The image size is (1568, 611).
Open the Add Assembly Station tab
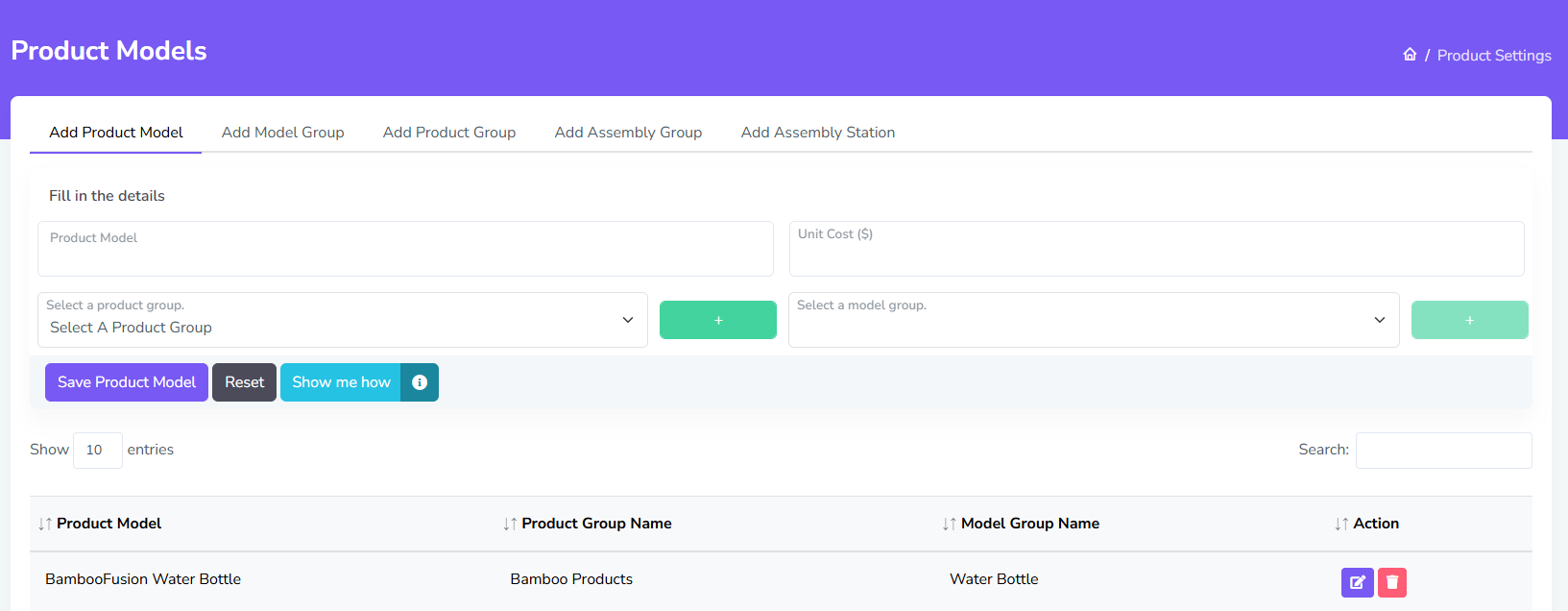(x=817, y=133)
